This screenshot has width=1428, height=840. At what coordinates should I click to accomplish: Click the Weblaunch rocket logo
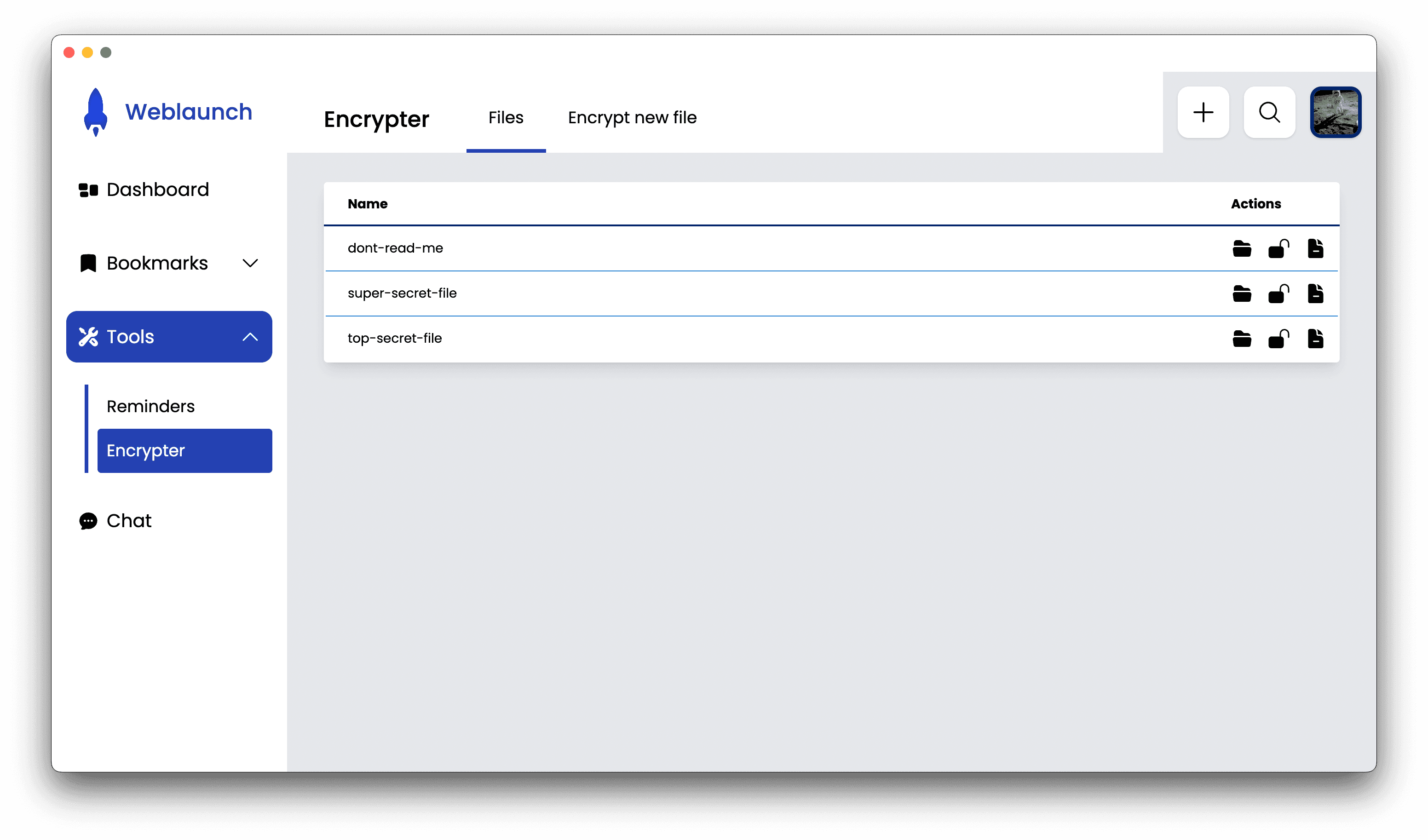click(95, 112)
